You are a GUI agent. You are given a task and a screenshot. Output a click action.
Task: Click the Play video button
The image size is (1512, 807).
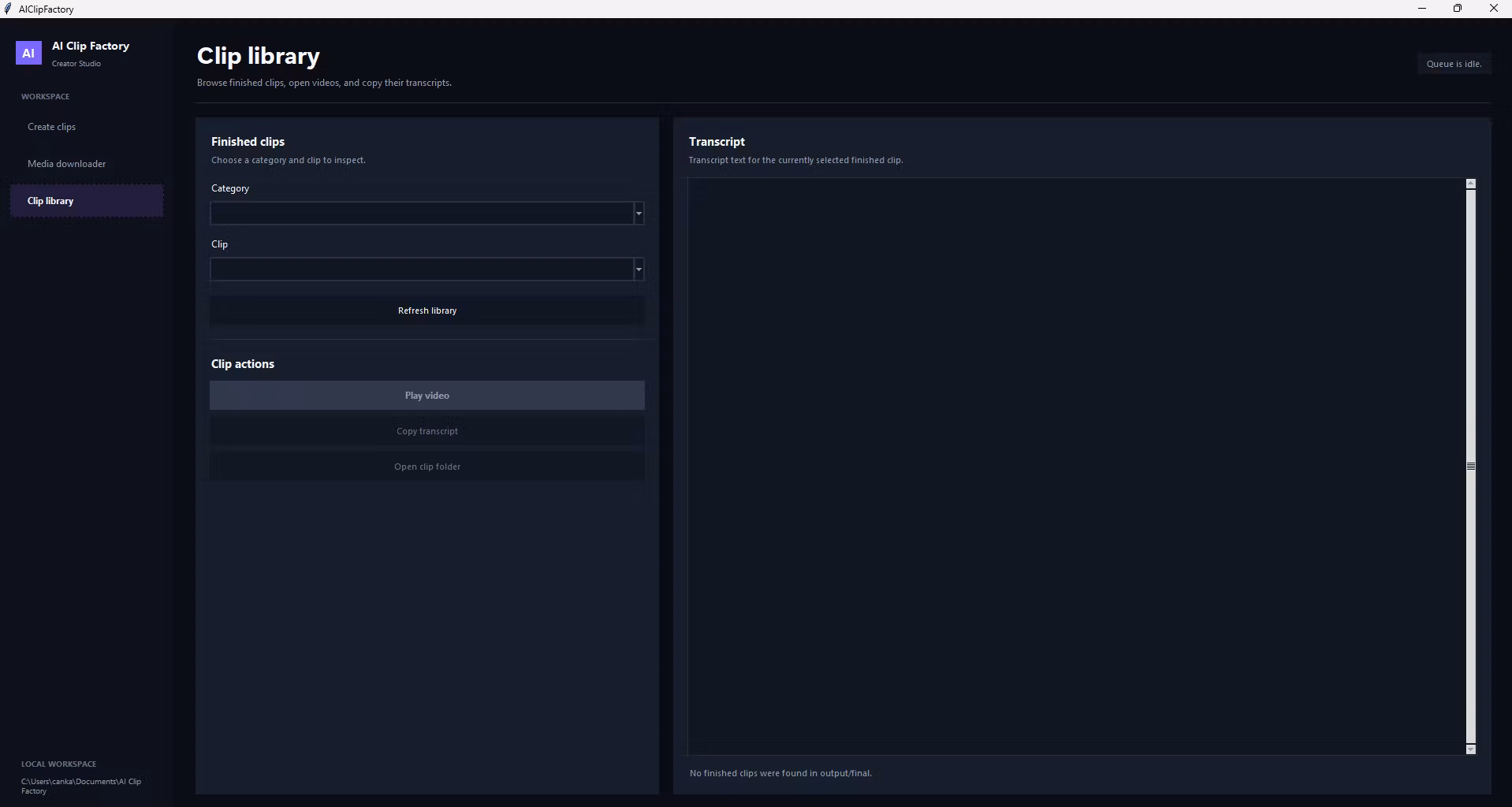(x=427, y=396)
